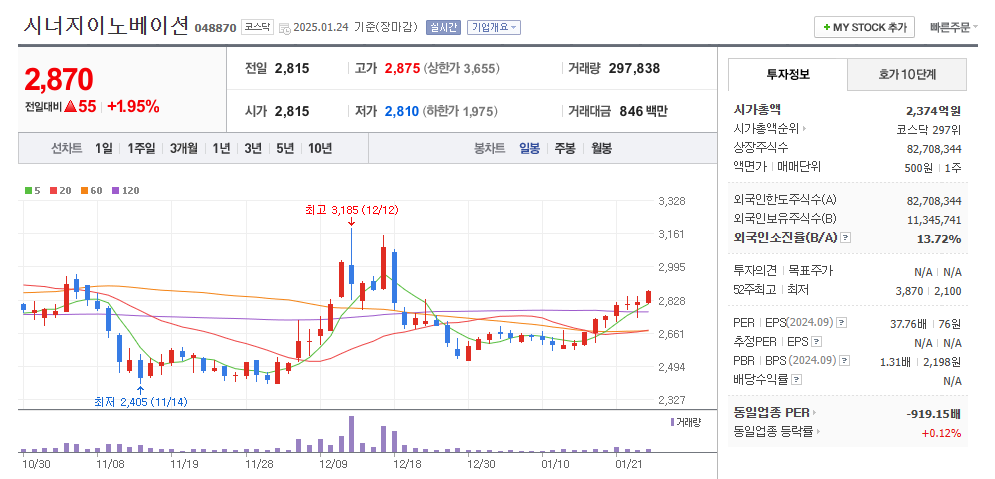Click the 동일업종 PER value -919.15배
Viewport: 995px width, 479px height.
point(934,414)
